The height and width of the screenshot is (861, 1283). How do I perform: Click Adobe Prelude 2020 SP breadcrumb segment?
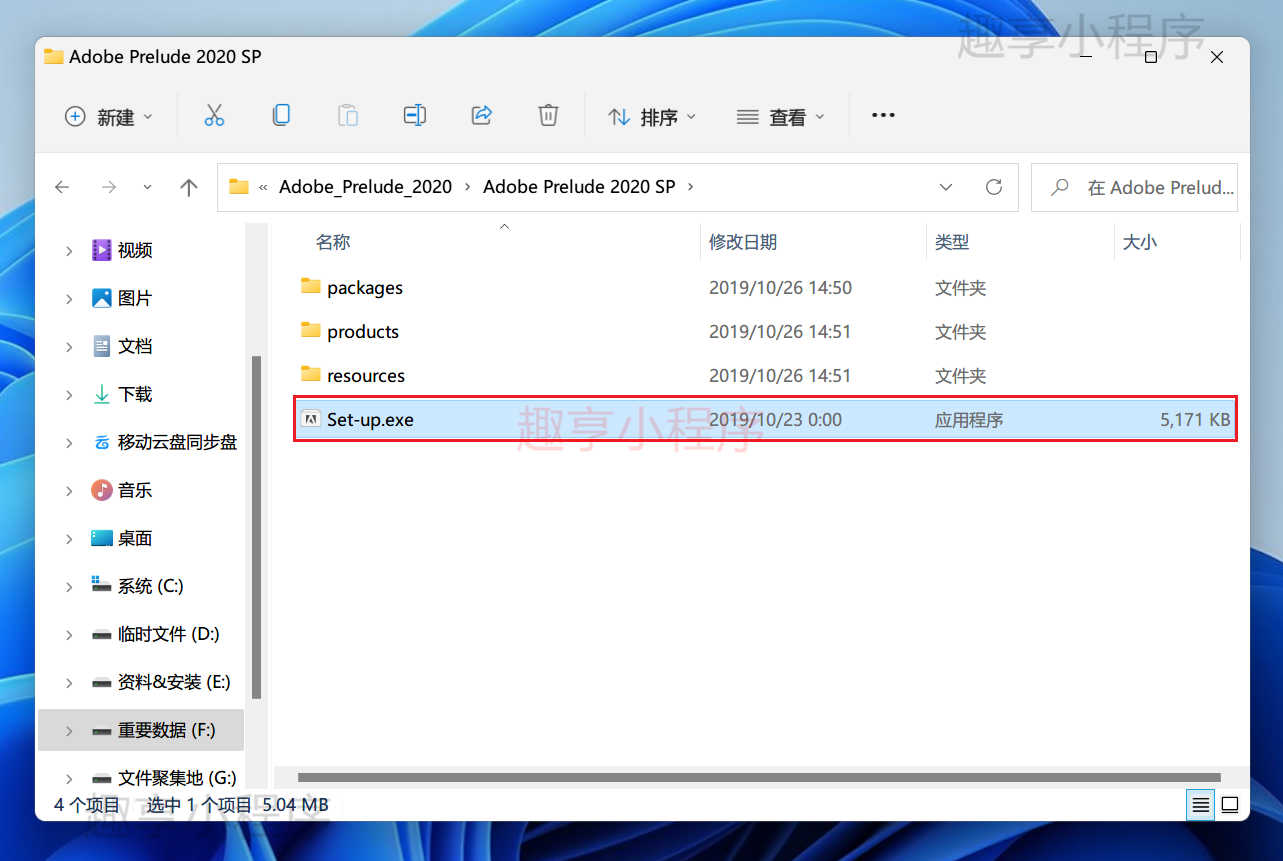click(579, 187)
